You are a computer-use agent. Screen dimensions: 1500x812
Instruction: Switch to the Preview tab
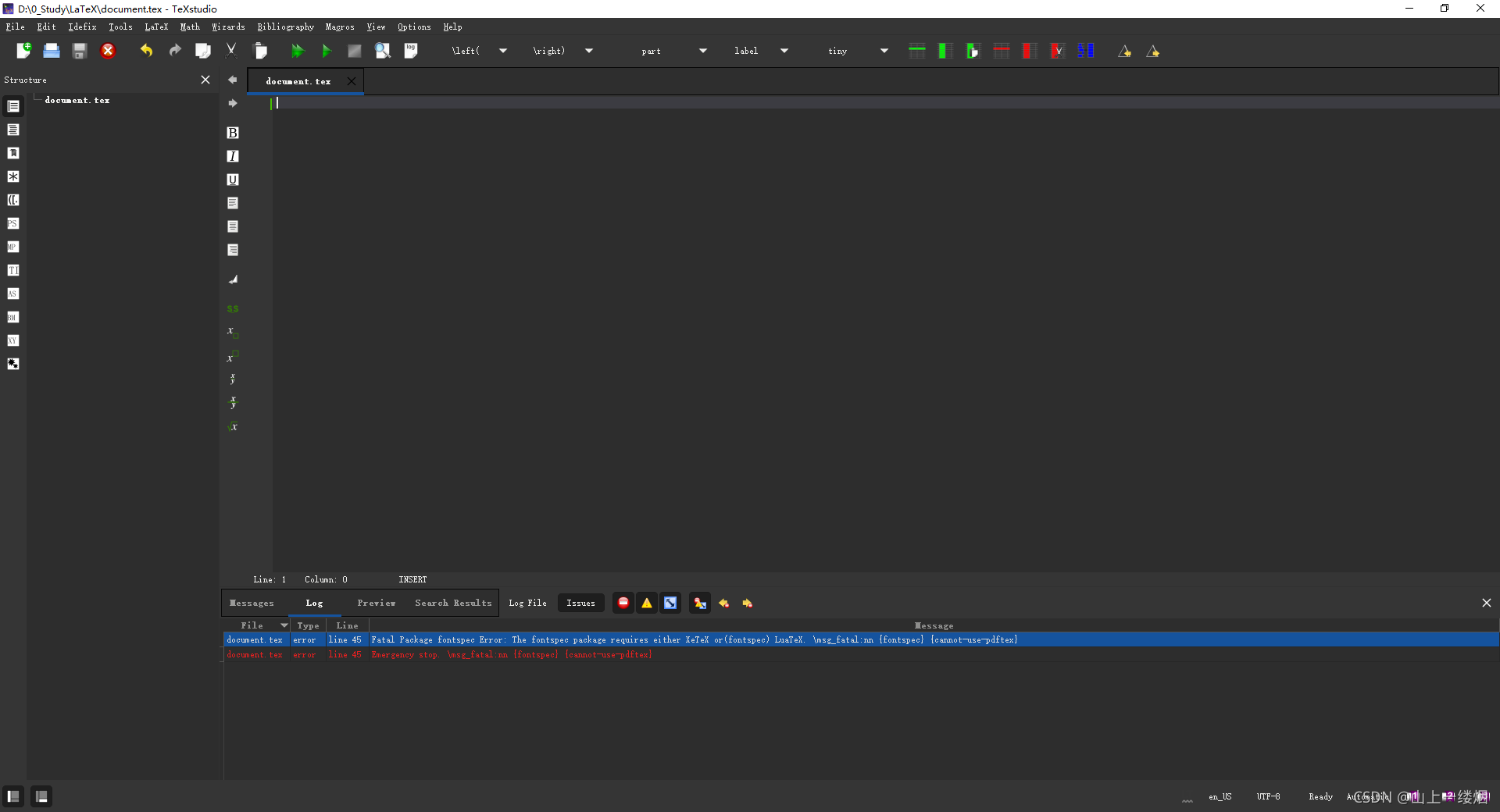(377, 603)
